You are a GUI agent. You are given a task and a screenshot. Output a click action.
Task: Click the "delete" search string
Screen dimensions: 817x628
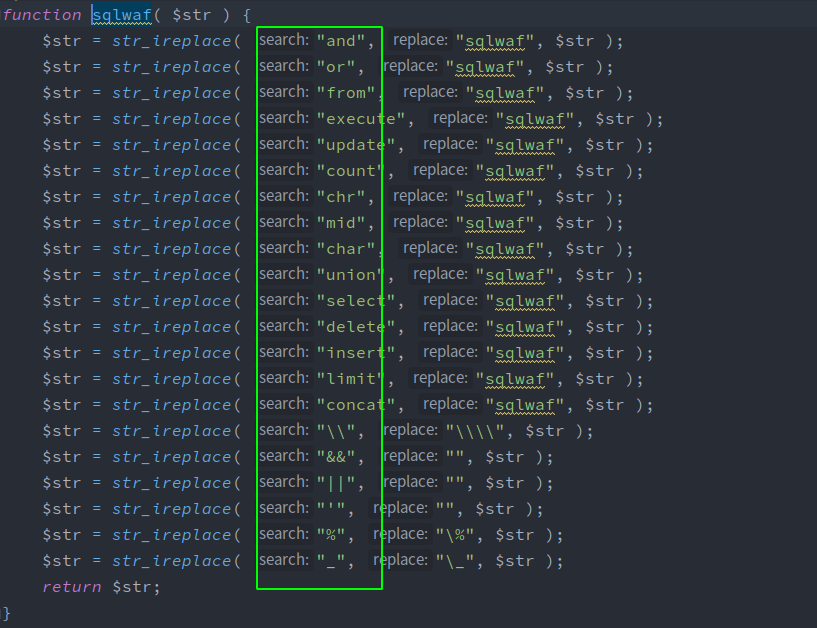coord(360,327)
